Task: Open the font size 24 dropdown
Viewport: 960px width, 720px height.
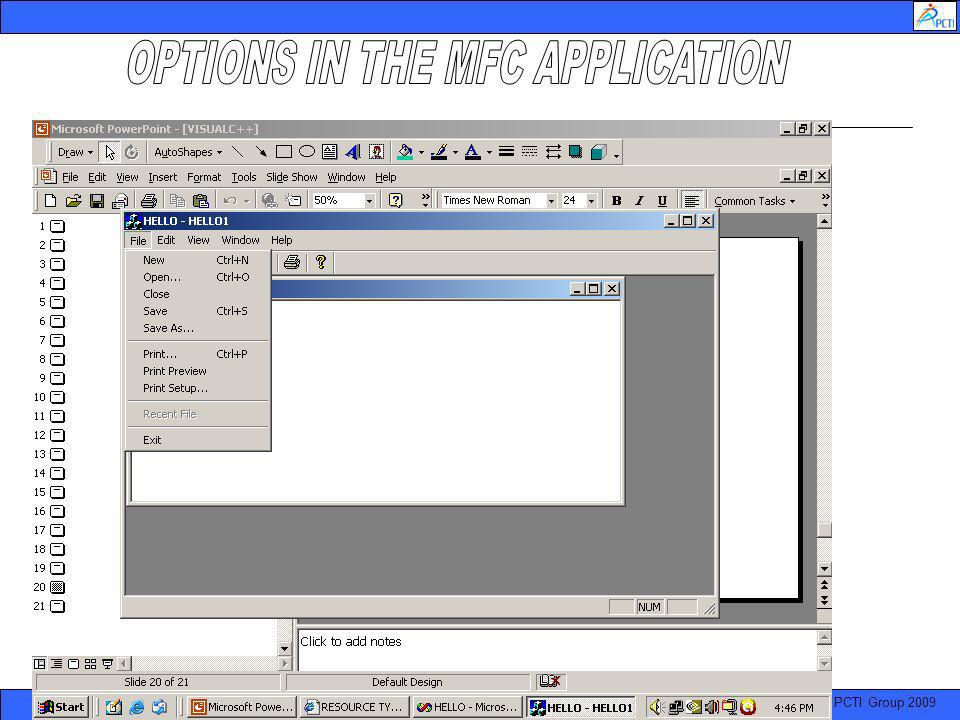Action: click(591, 200)
